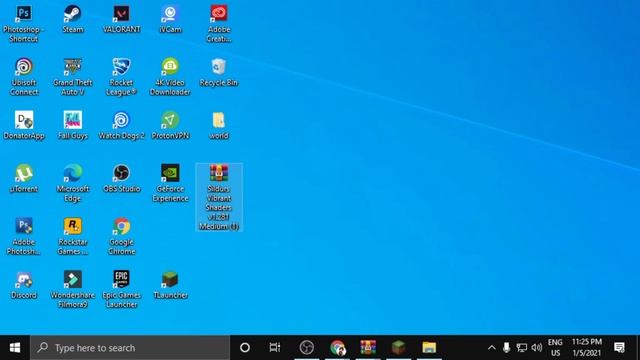Select the Microsoft Edge desktop icon
The height and width of the screenshot is (360, 640).
(x=73, y=183)
